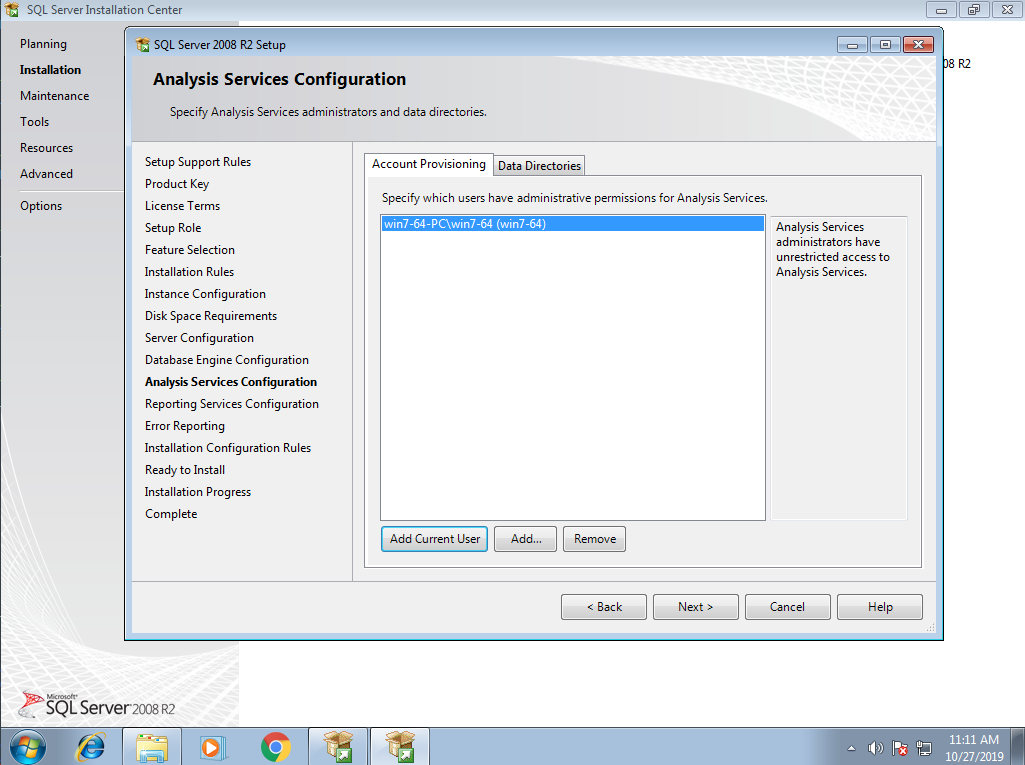Click the Reporting Services Configuration step
This screenshot has width=1025, height=765.
232,404
